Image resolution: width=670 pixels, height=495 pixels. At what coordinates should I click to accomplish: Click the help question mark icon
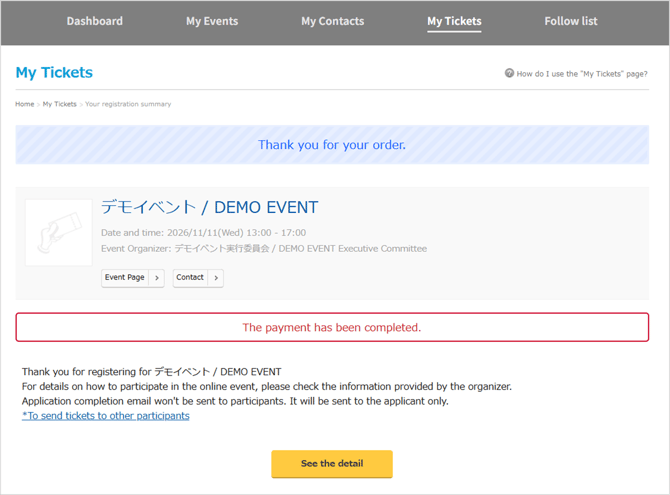509,73
